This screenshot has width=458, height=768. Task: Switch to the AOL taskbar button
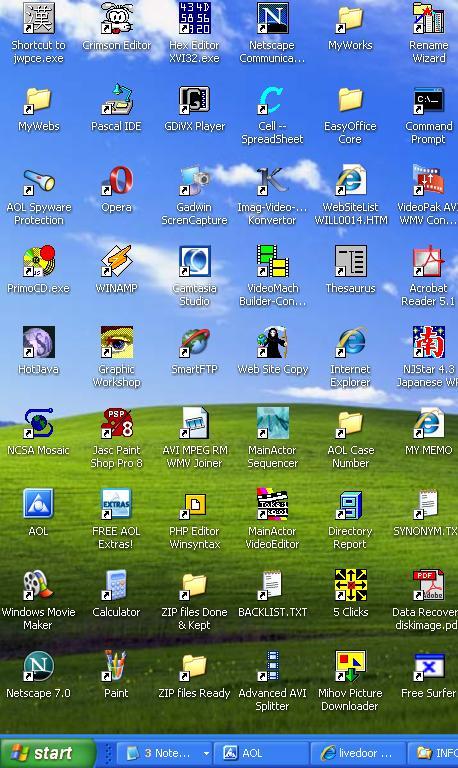pos(262,753)
